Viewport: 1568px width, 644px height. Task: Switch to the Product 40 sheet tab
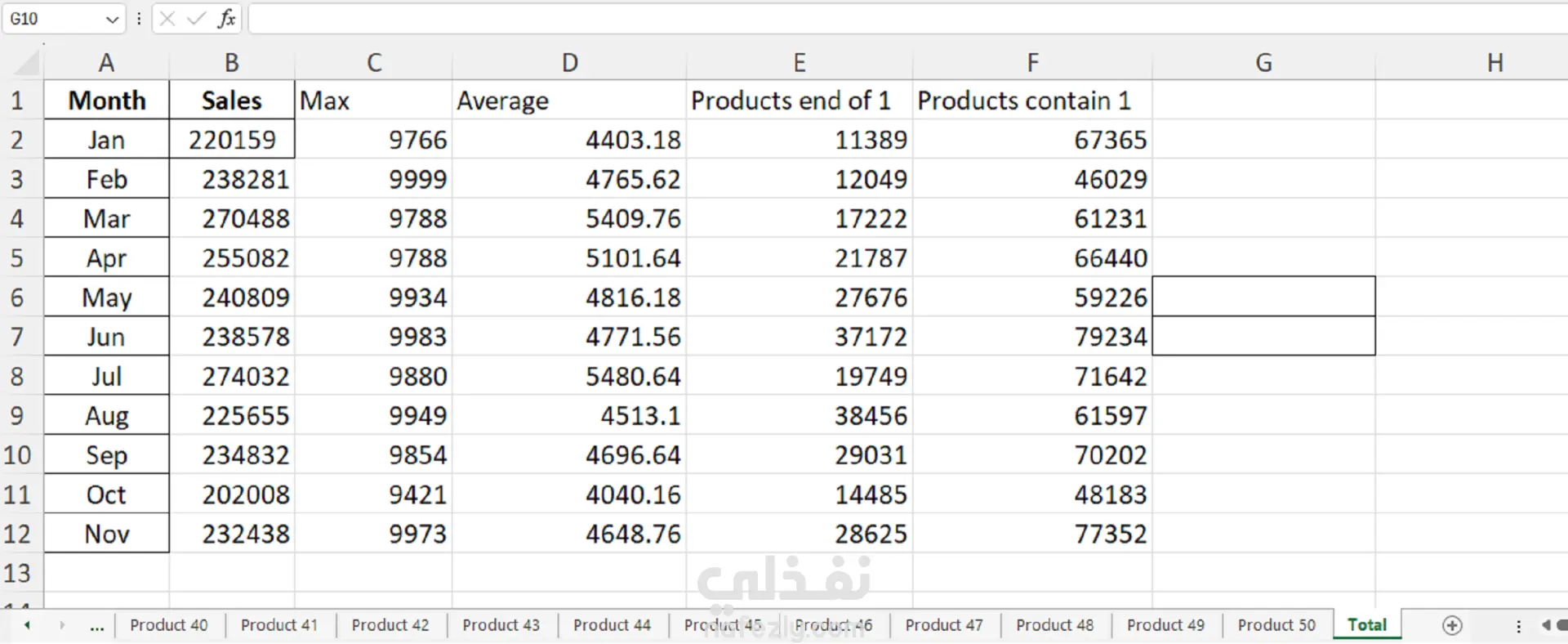pyautogui.click(x=169, y=625)
